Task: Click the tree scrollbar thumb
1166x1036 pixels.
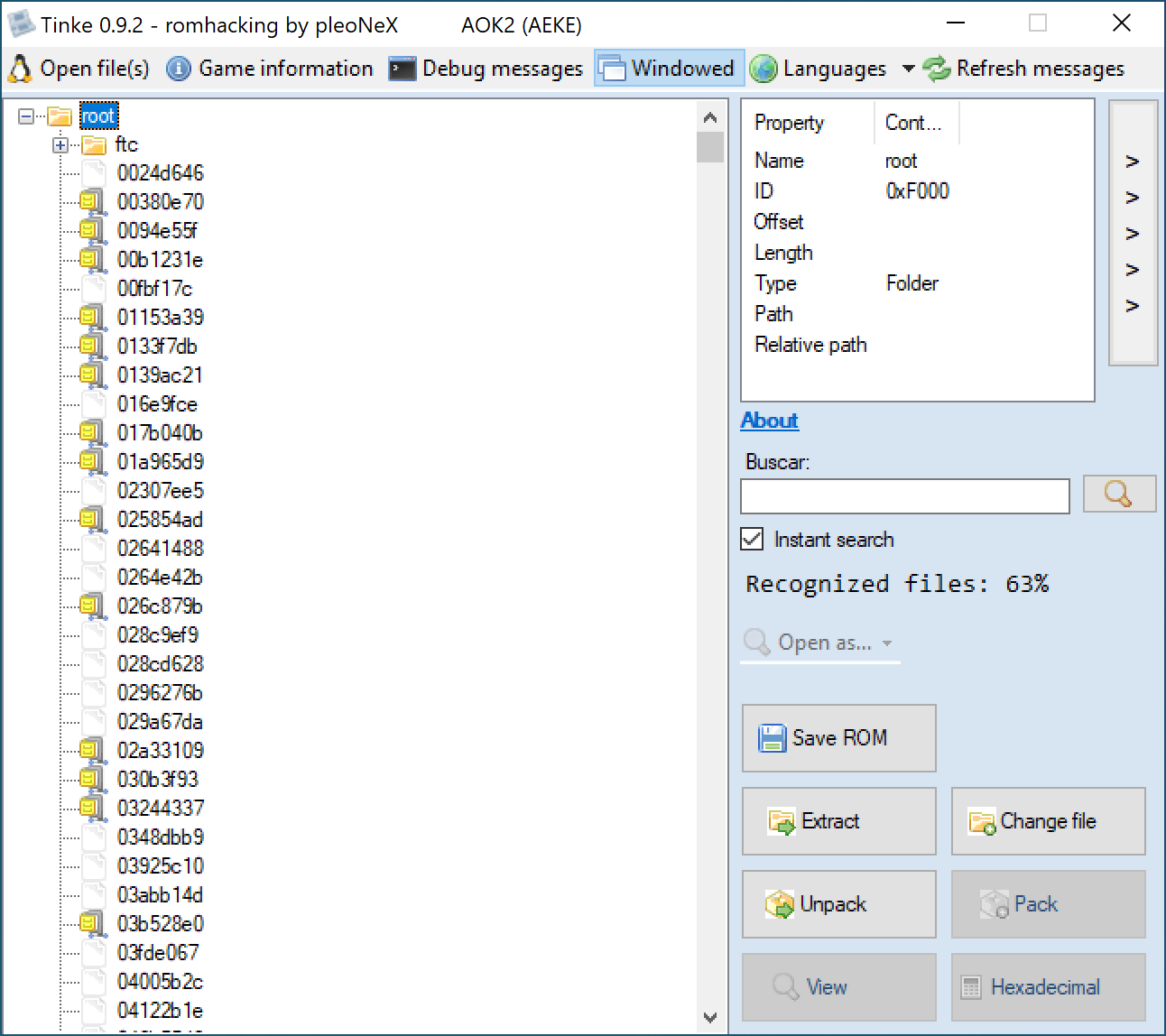Action: (710, 147)
